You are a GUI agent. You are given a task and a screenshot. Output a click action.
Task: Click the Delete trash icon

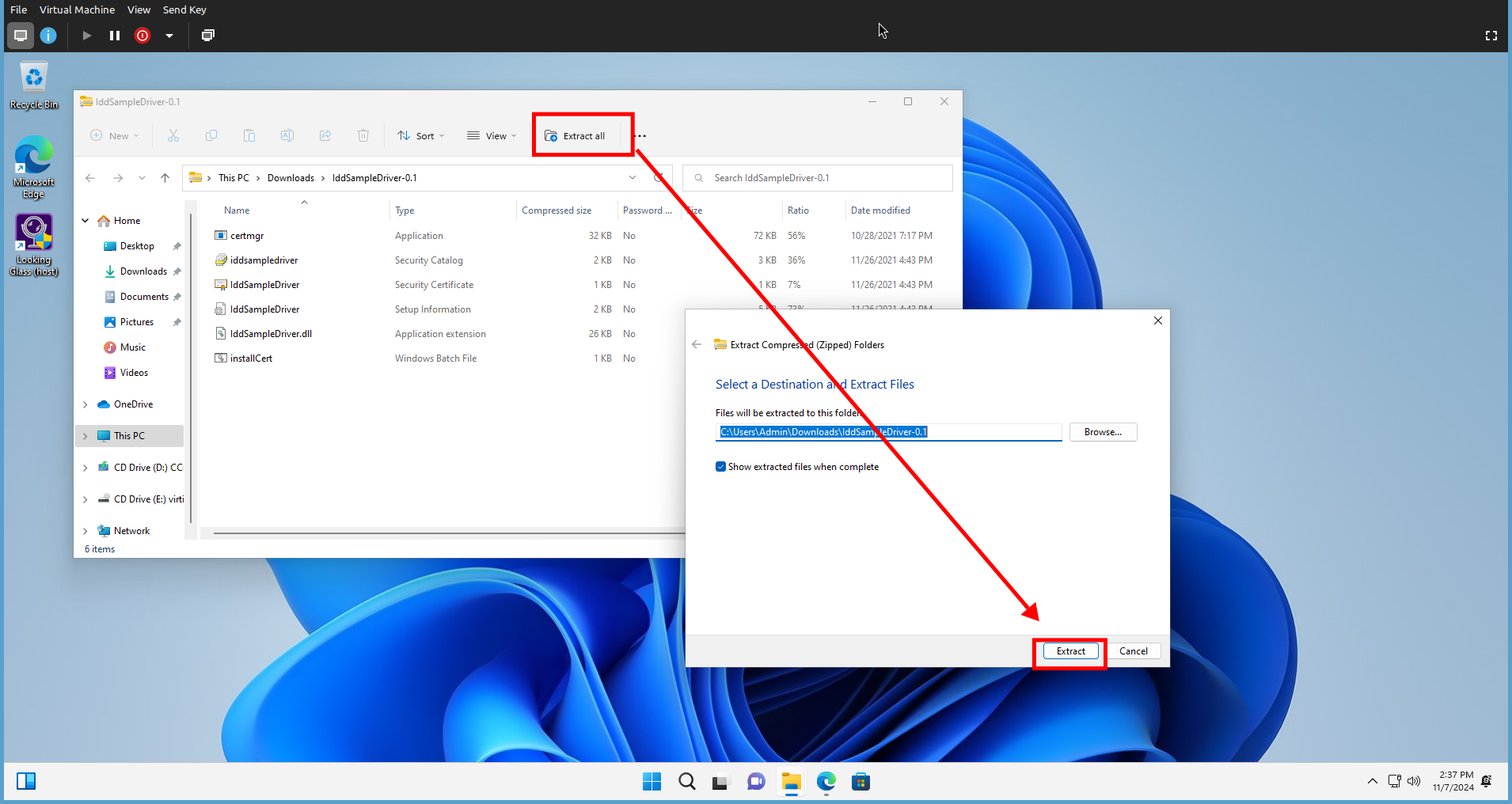[x=363, y=136]
